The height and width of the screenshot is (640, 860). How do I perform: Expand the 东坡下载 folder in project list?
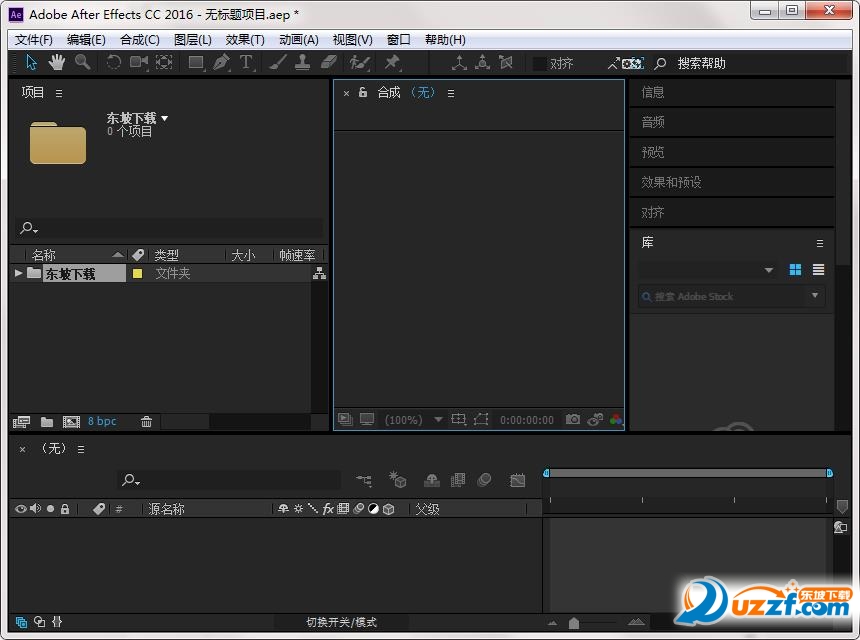coord(18,273)
